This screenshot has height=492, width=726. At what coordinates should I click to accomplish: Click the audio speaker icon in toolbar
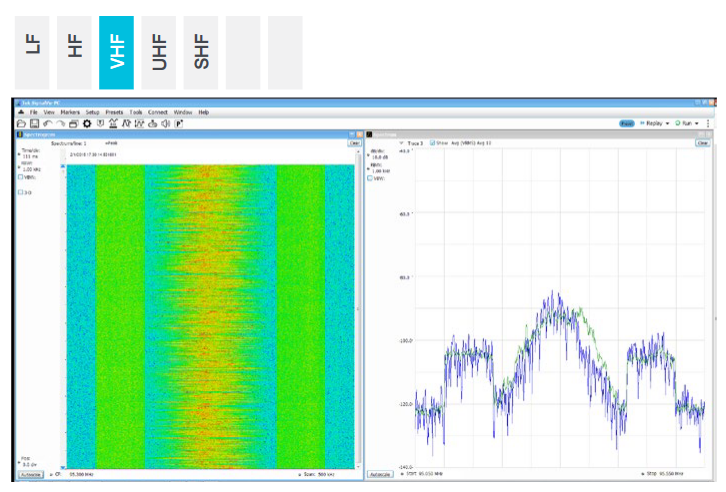(163, 123)
